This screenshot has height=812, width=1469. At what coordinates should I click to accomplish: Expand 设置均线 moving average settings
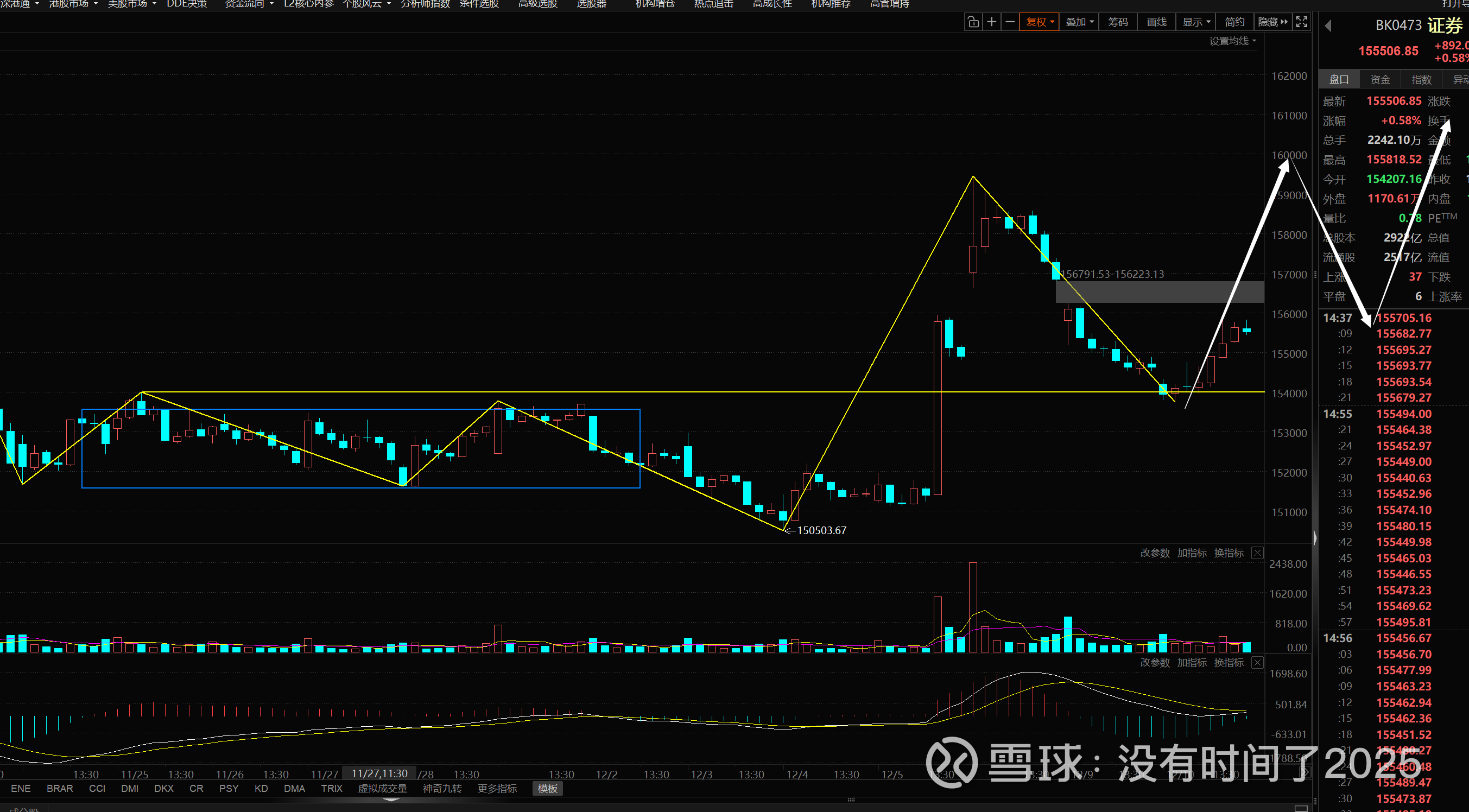(1232, 41)
